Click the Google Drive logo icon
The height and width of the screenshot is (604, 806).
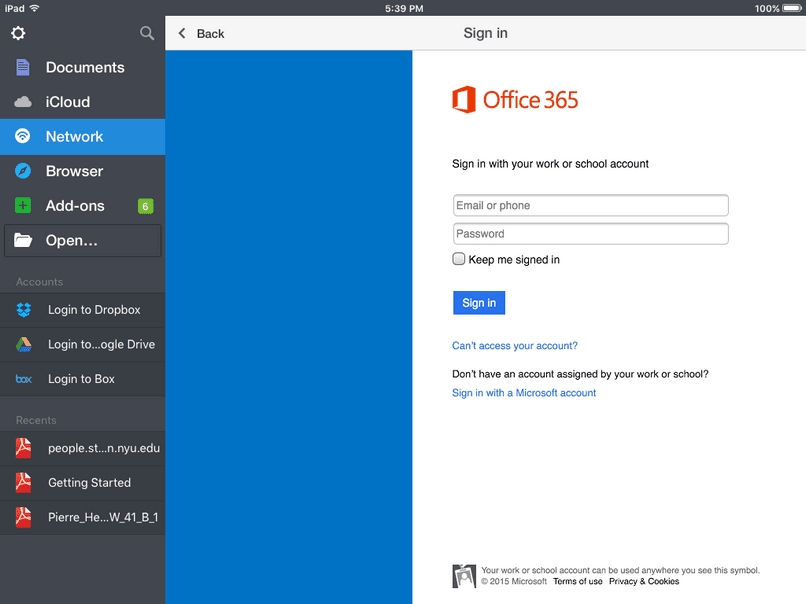point(24,344)
